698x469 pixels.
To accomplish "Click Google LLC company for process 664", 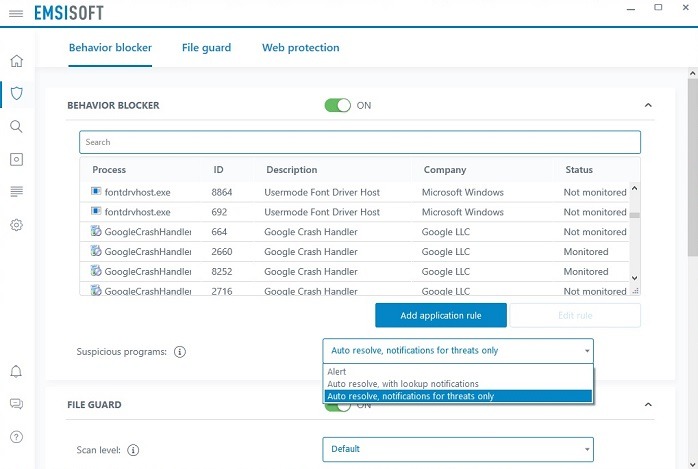I will [446, 232].
